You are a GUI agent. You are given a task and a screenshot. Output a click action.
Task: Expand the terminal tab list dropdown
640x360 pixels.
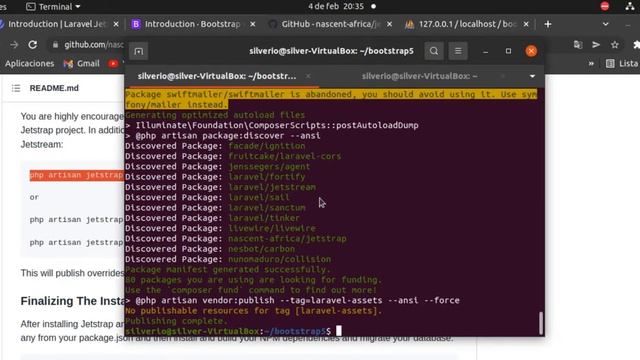532,76
